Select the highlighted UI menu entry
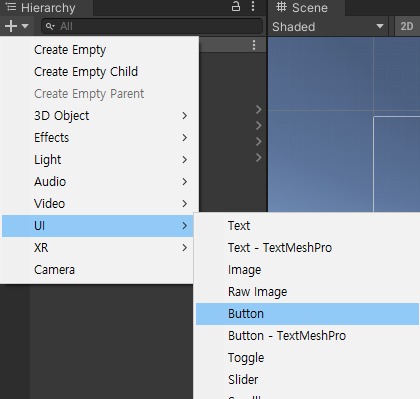The width and height of the screenshot is (420, 399). pos(98,226)
